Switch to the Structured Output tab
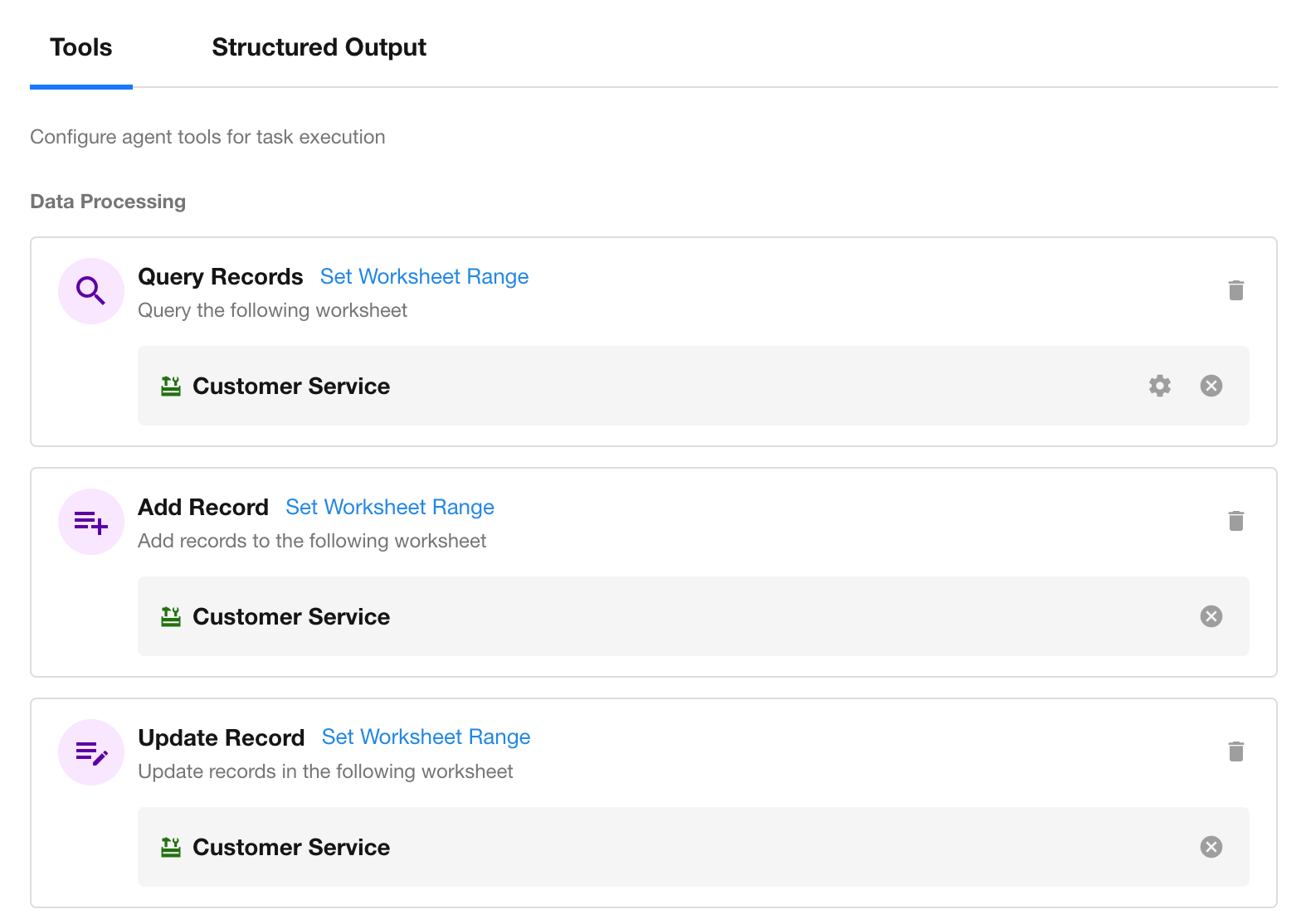Screen dimensions: 1301x924 click(x=319, y=47)
